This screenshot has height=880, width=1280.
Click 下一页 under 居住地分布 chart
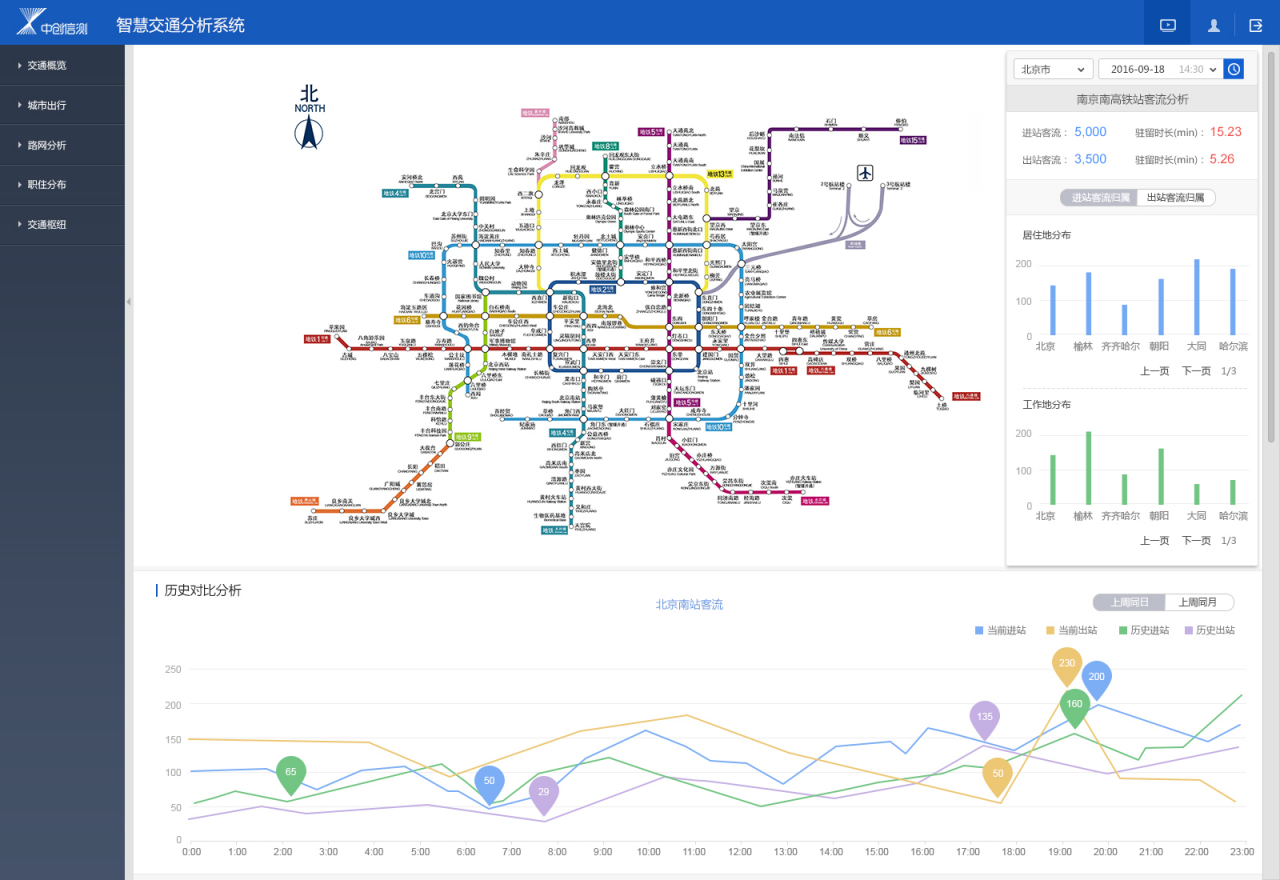[x=1196, y=371]
